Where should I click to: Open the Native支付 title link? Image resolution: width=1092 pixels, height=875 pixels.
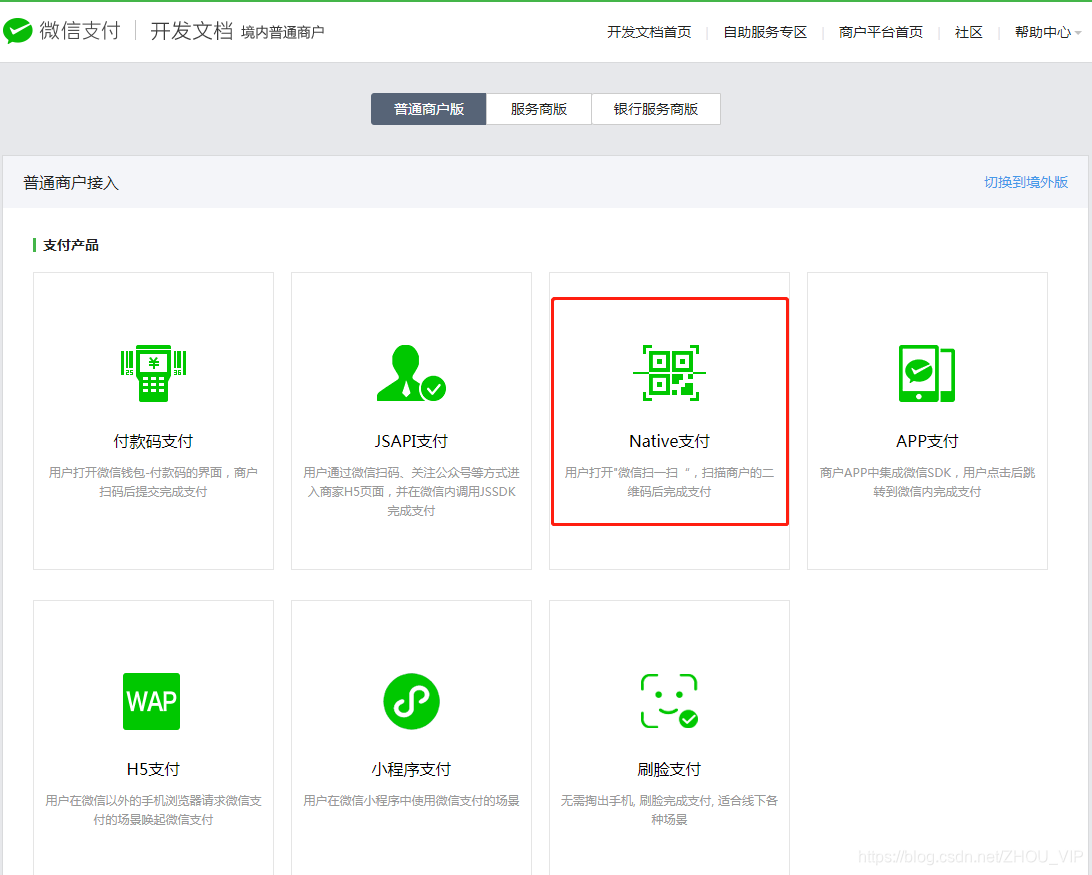(x=669, y=441)
